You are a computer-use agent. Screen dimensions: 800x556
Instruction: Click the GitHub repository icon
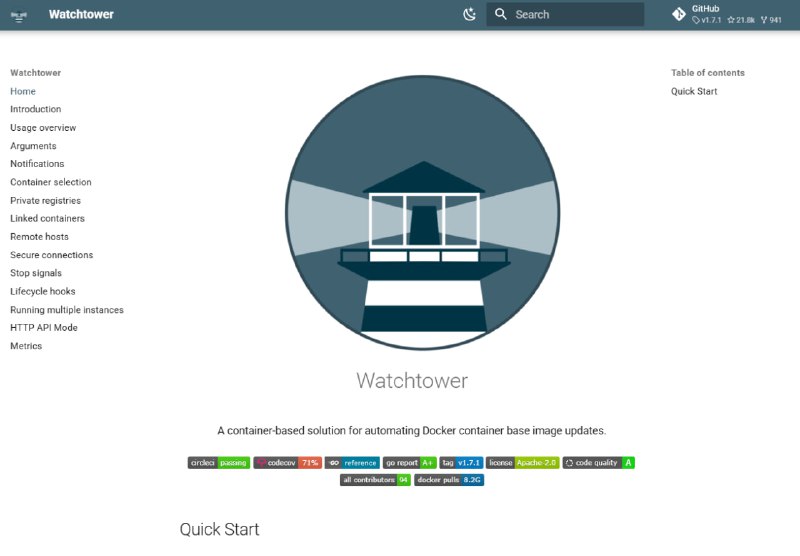click(679, 14)
